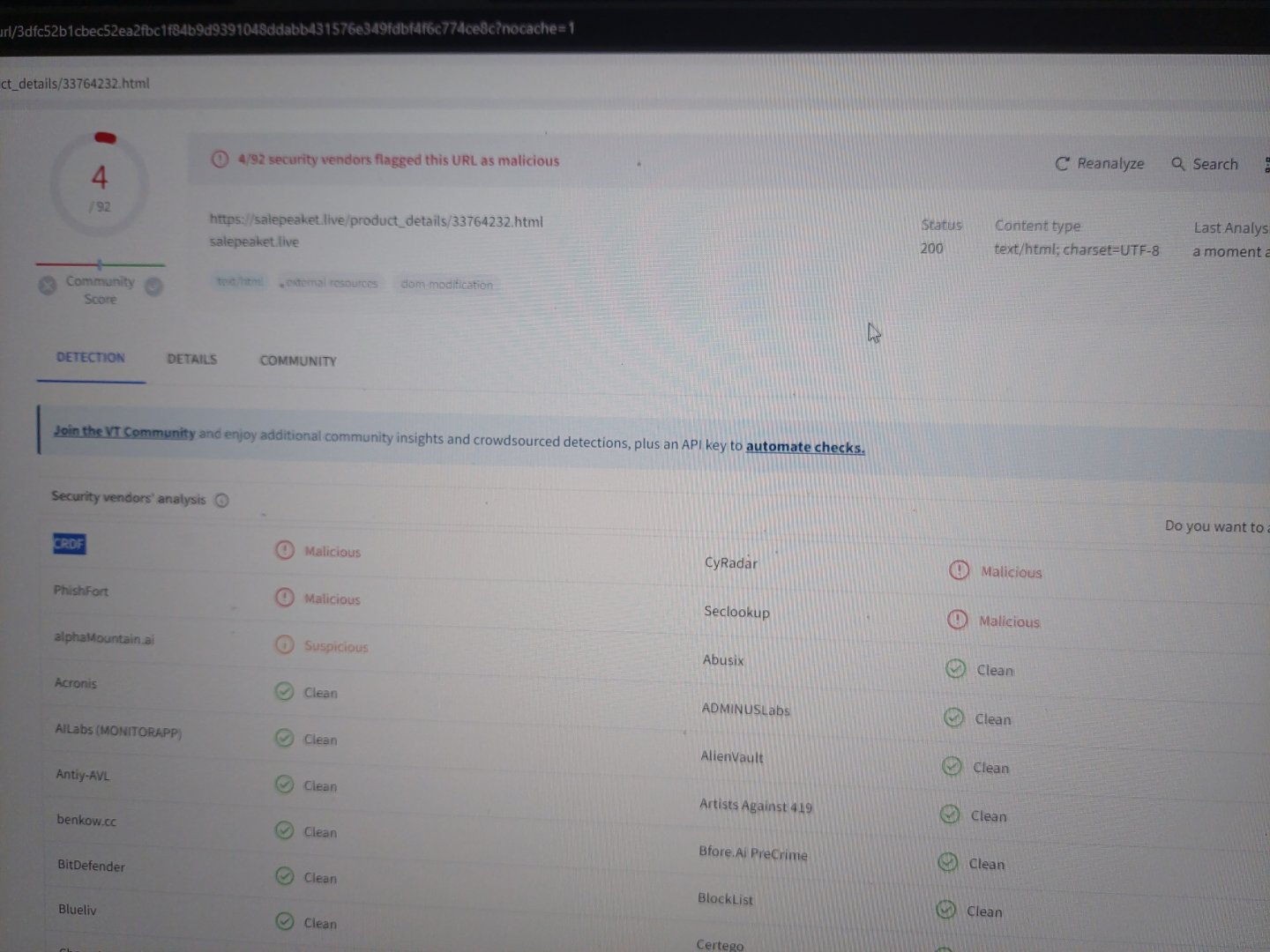Click the Search magnifier icon
1270x952 pixels.
click(1177, 164)
